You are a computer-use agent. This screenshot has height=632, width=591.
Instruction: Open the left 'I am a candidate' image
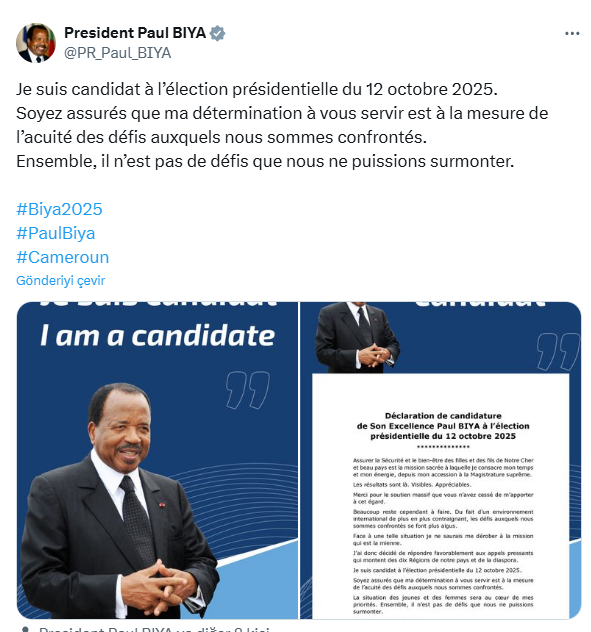157,460
